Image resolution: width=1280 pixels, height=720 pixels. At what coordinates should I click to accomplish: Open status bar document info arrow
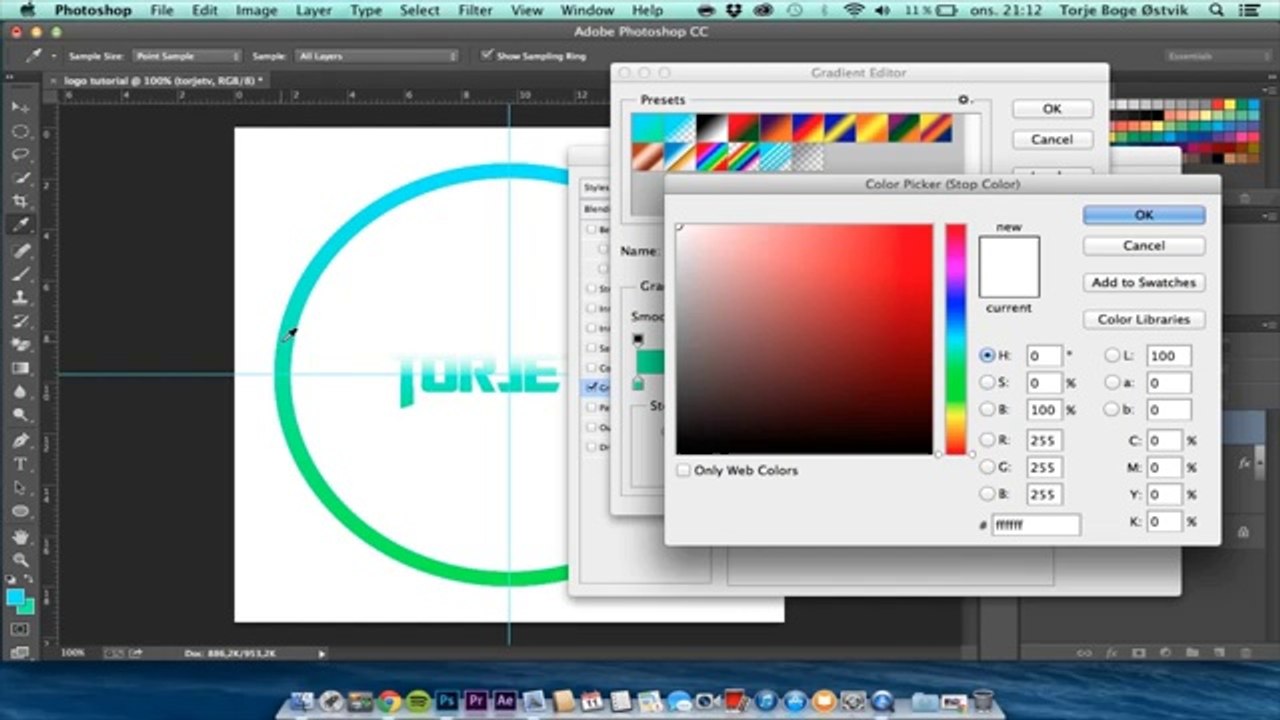point(322,653)
